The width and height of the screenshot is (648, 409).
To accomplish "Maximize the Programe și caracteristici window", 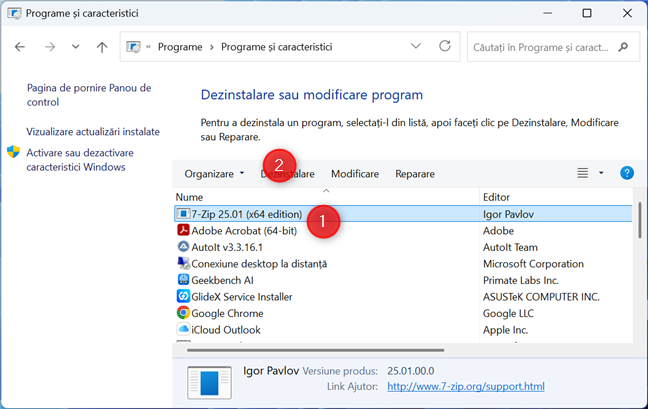I will (587, 13).
